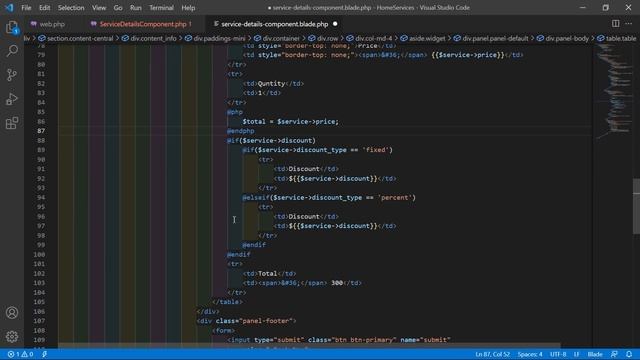Open breadcrumb section.content-central
This screenshot has width=640, height=360.
(80, 38)
